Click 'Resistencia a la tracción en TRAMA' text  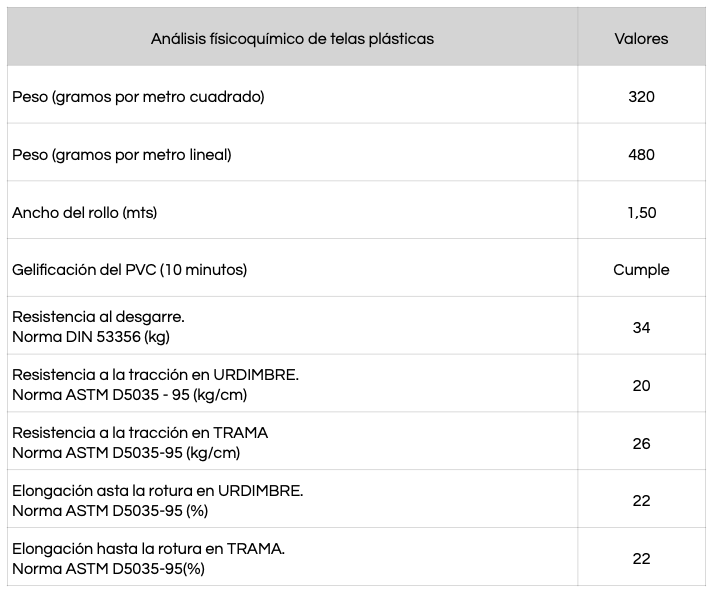[x=140, y=433]
